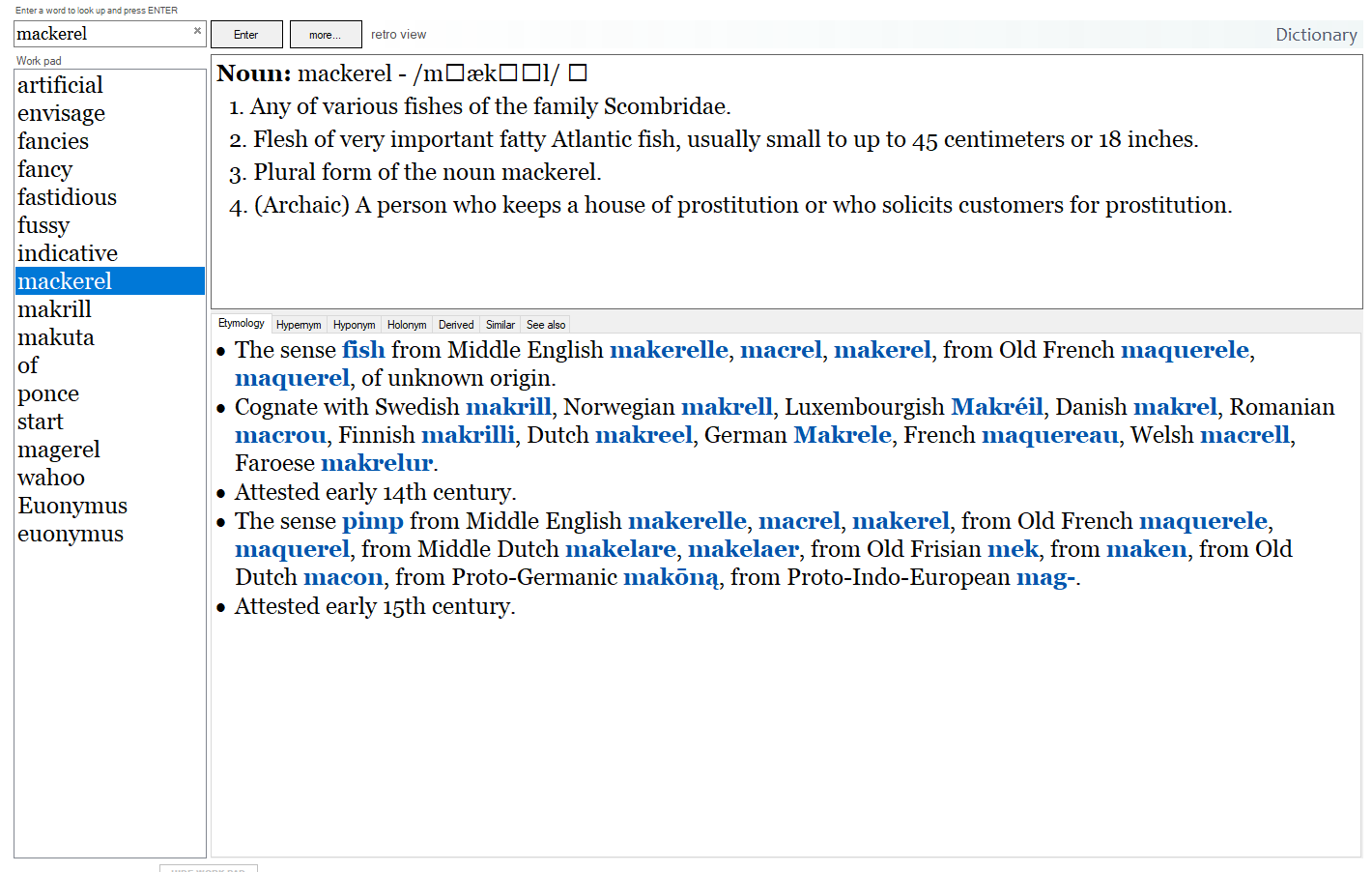The image size is (1372, 872).
Task: Open the Similar tab
Action: click(x=500, y=325)
